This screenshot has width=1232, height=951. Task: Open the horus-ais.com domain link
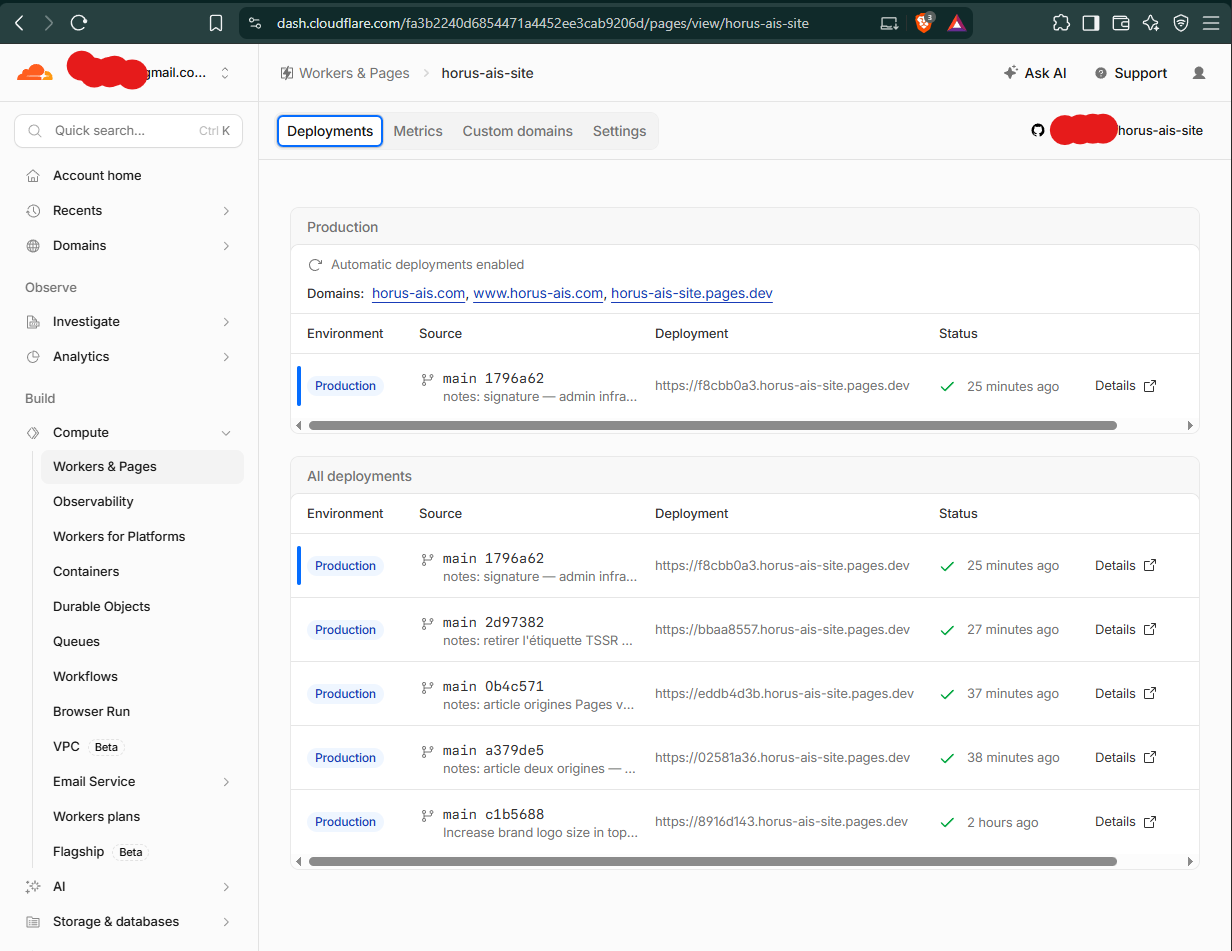point(418,293)
